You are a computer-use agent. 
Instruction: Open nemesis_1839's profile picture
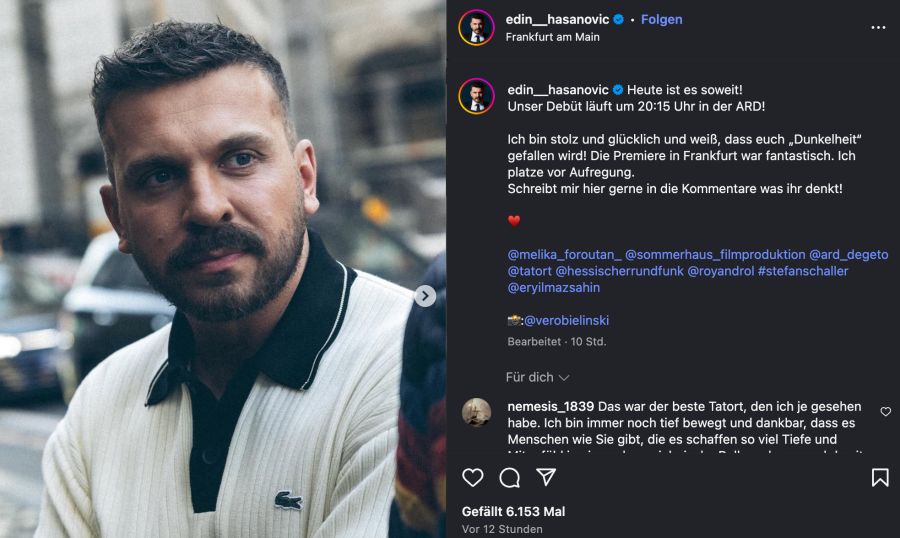pos(476,413)
